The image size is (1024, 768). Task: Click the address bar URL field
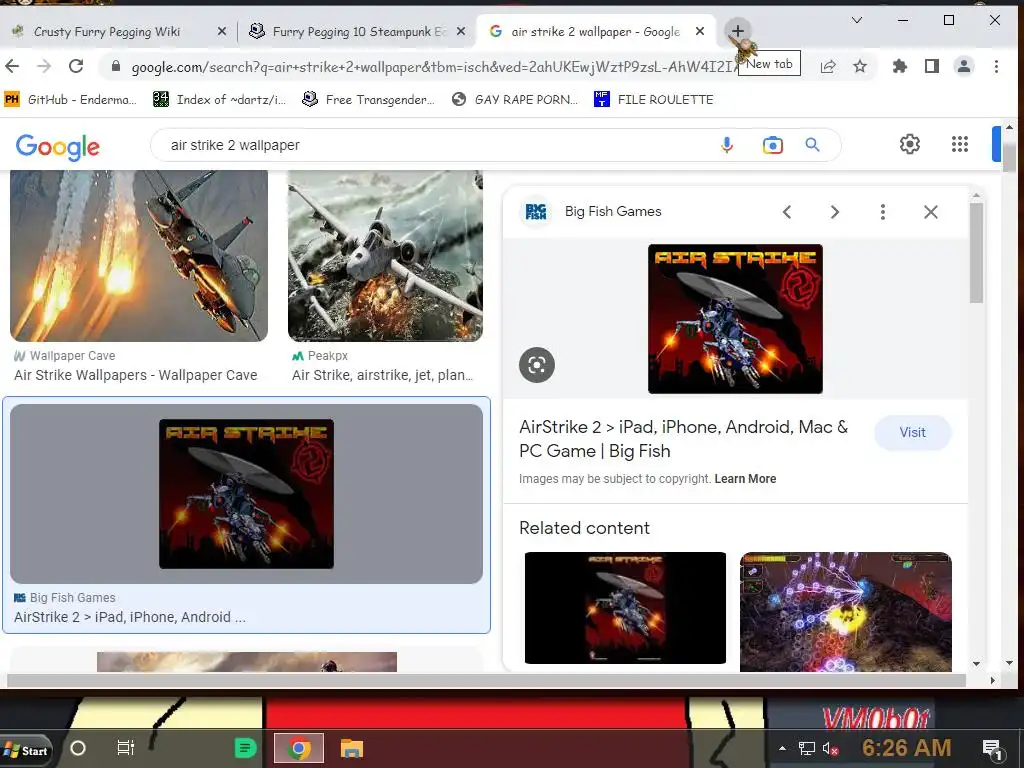point(431,66)
